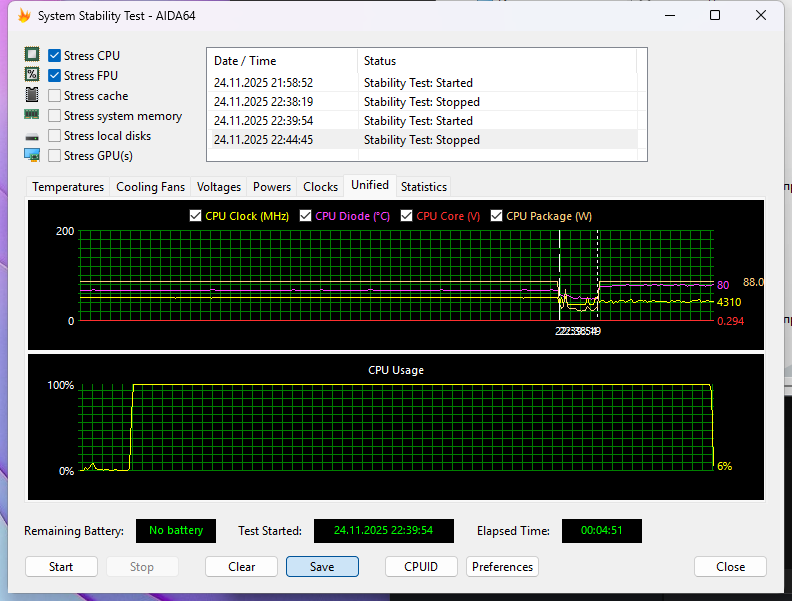Select log entry 24.11.2025 22:38:19
The width and height of the screenshot is (792, 601).
pyautogui.click(x=422, y=102)
